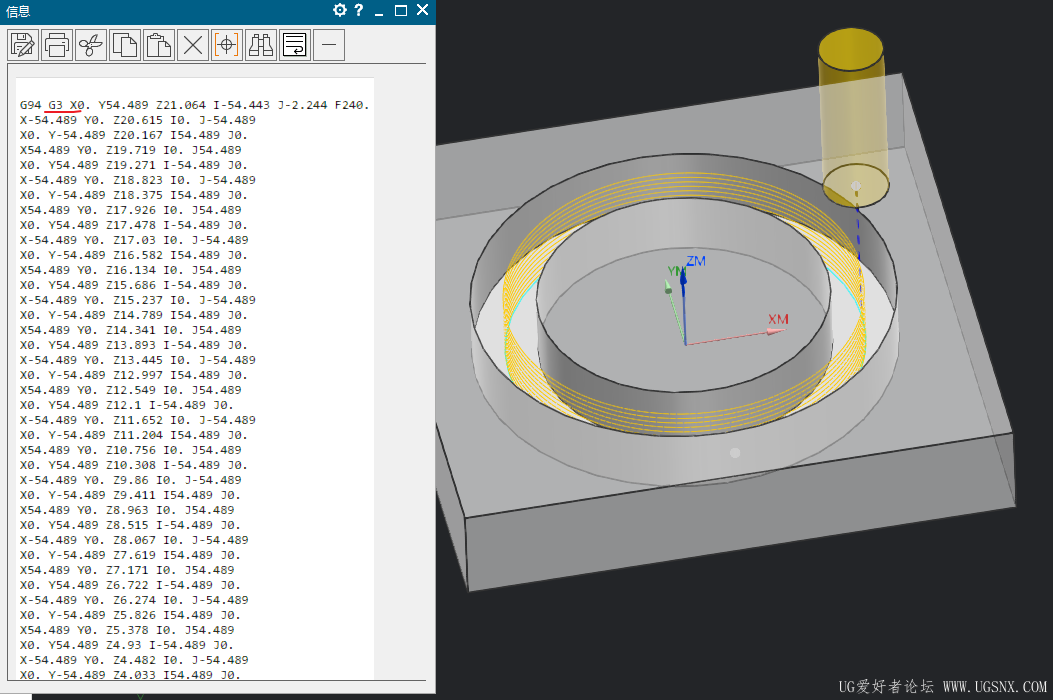Minimize the information window
The height and width of the screenshot is (700, 1053).
click(x=380, y=10)
